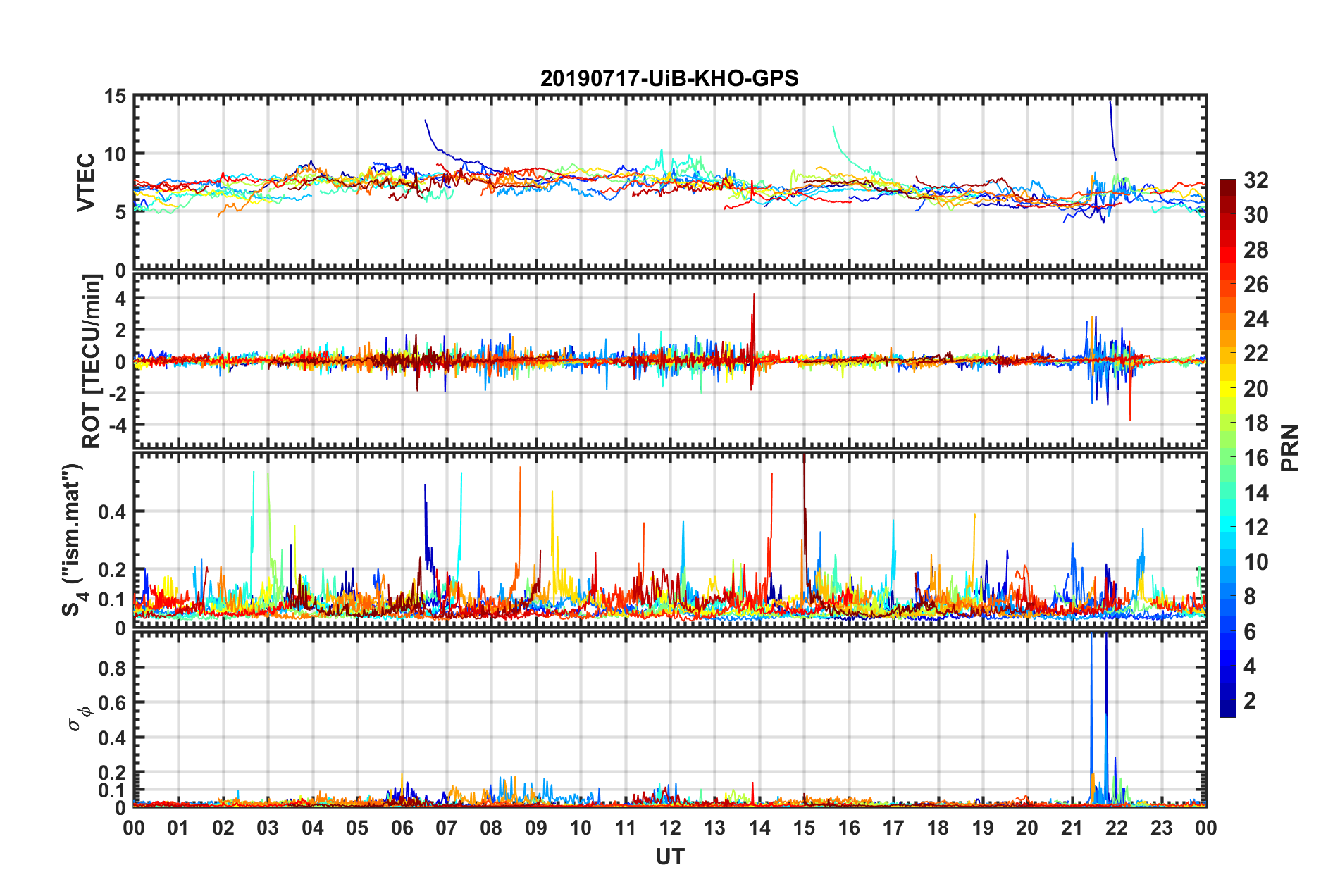Select UT hour tick label "18"
1340x896 pixels.
tap(938, 828)
